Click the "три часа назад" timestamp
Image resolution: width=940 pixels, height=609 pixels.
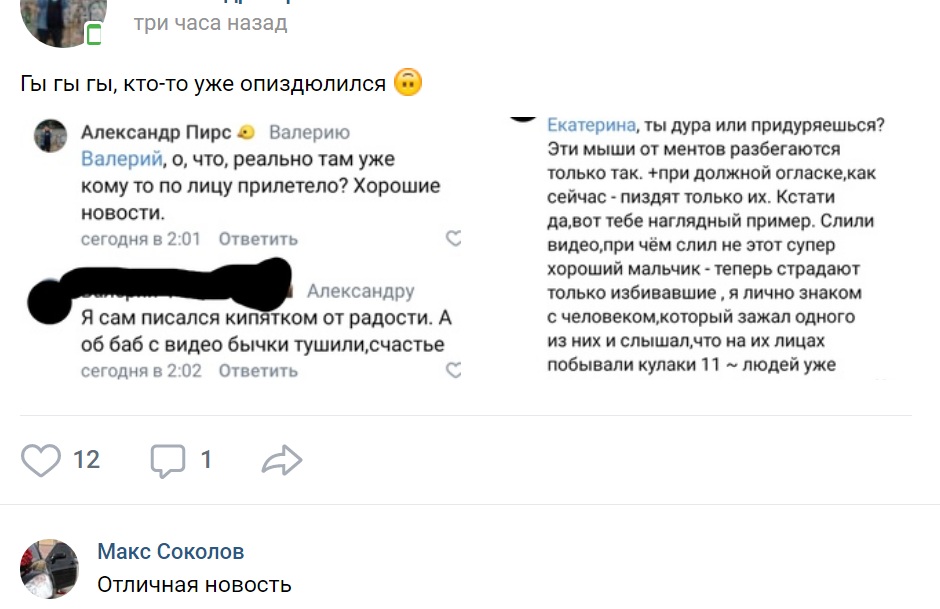(x=210, y=23)
